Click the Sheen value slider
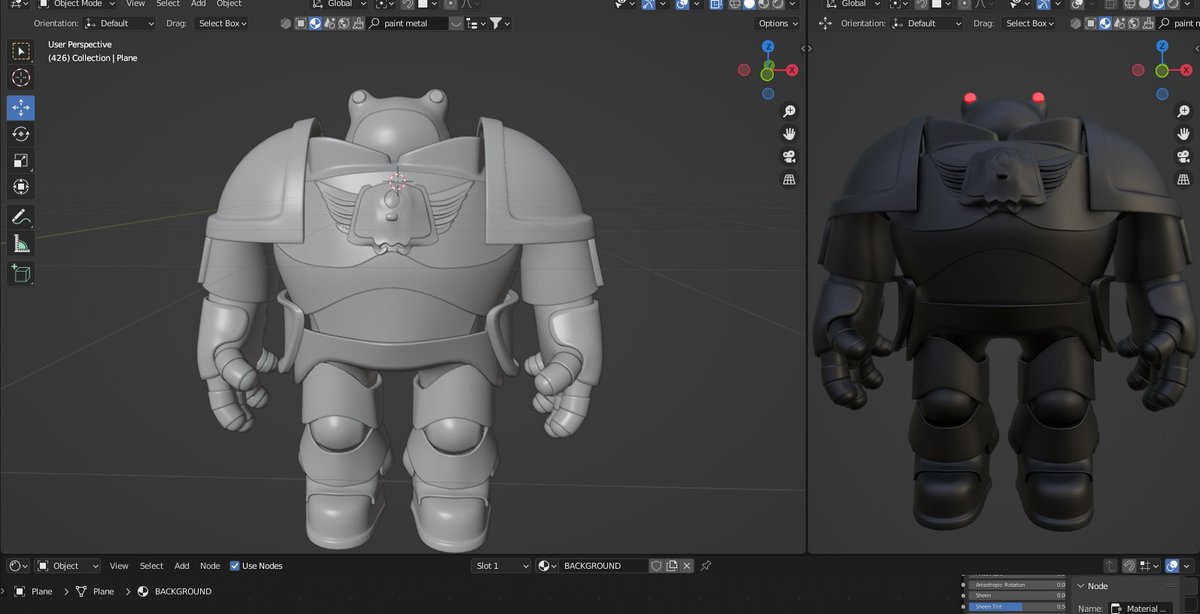 point(1017,595)
